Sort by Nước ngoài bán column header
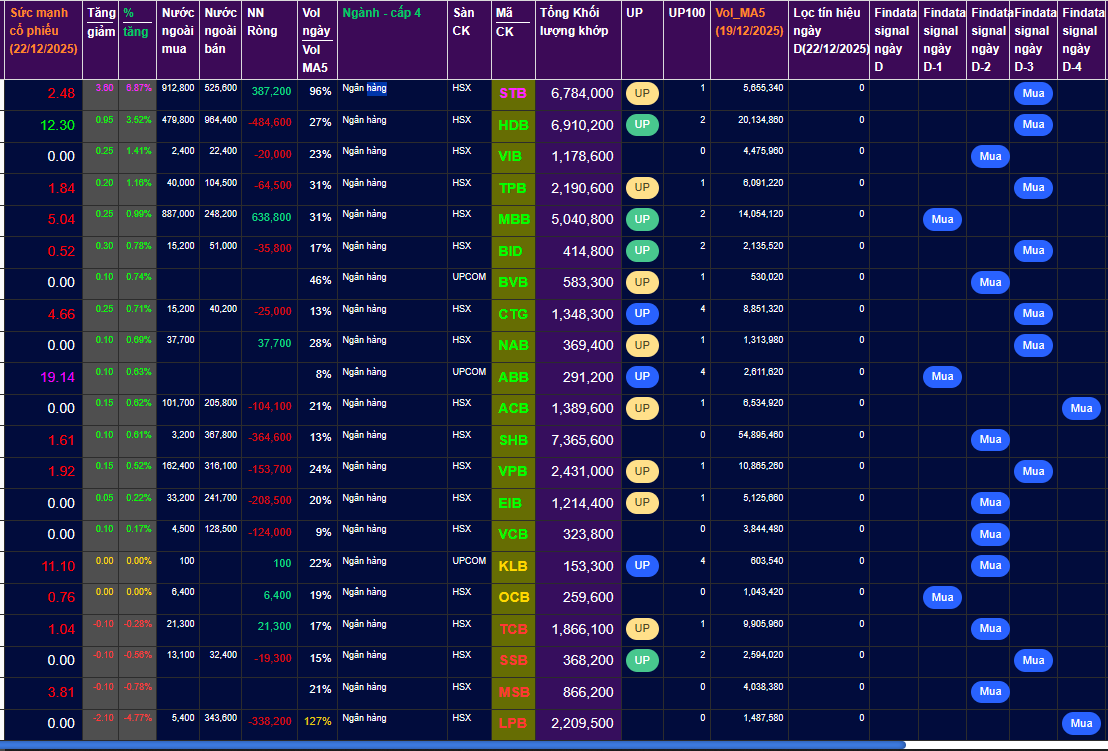 220,40
